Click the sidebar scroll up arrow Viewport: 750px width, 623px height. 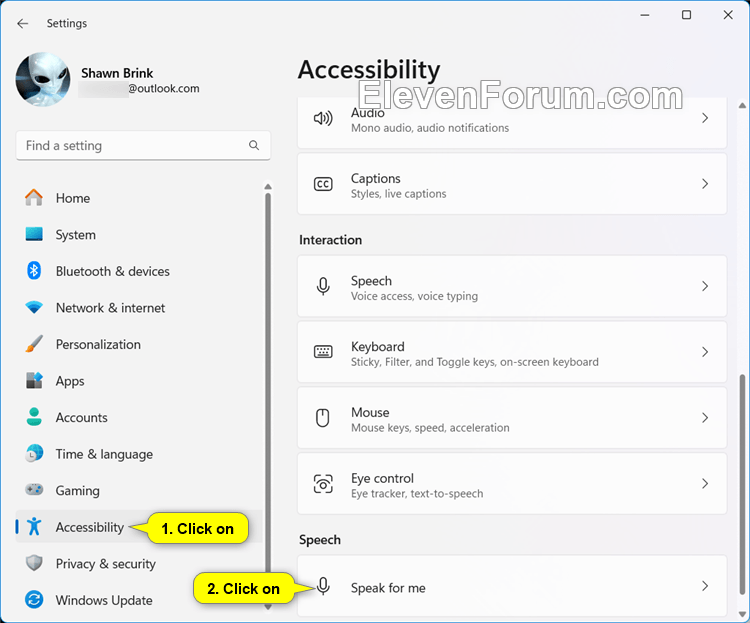point(268,186)
